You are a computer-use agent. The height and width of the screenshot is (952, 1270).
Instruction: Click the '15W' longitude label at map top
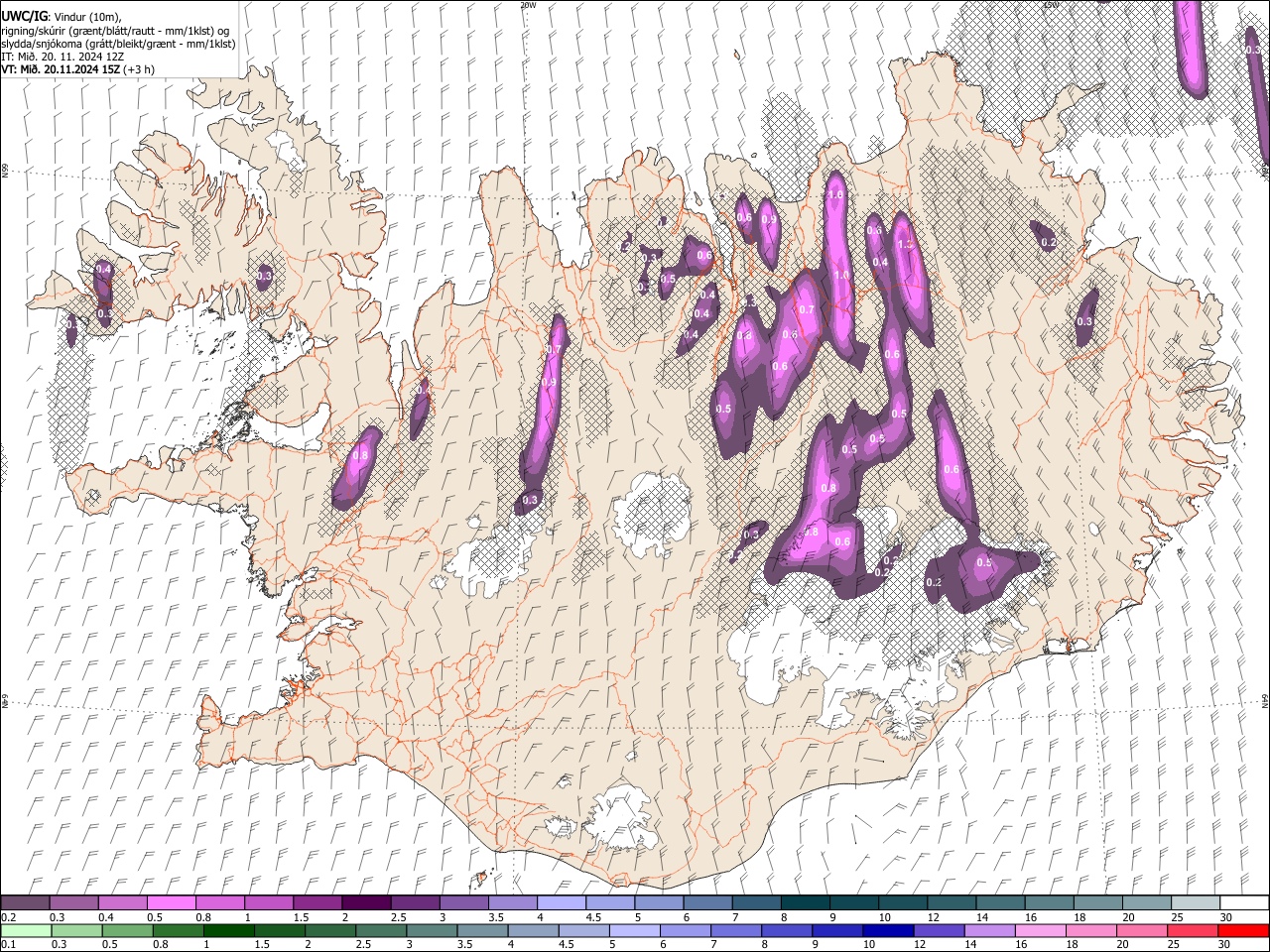click(1051, 5)
